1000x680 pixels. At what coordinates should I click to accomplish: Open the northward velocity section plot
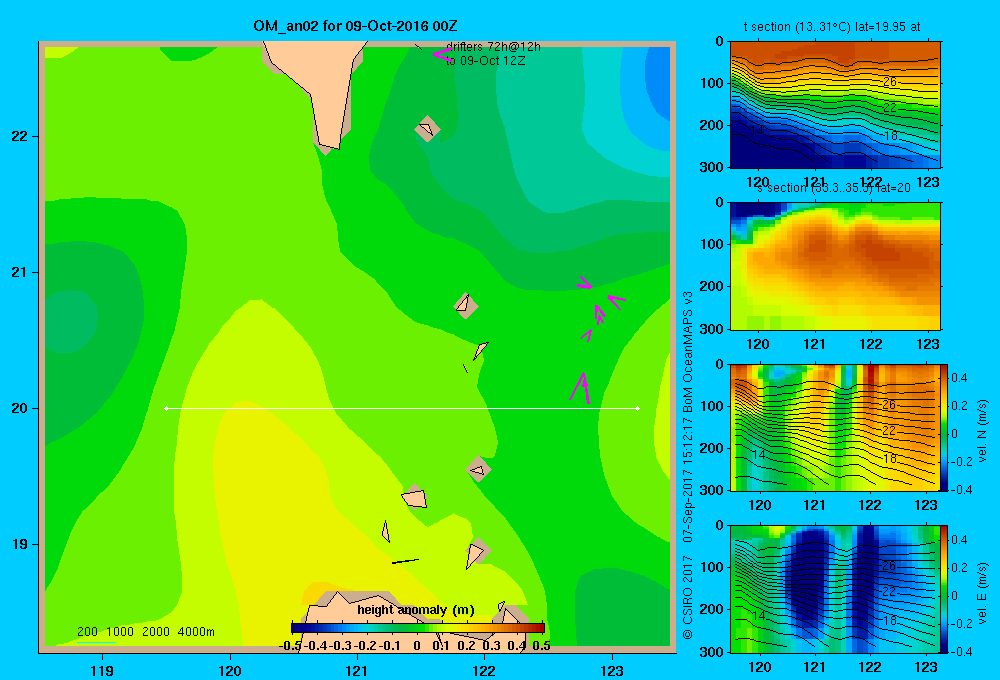[835, 427]
